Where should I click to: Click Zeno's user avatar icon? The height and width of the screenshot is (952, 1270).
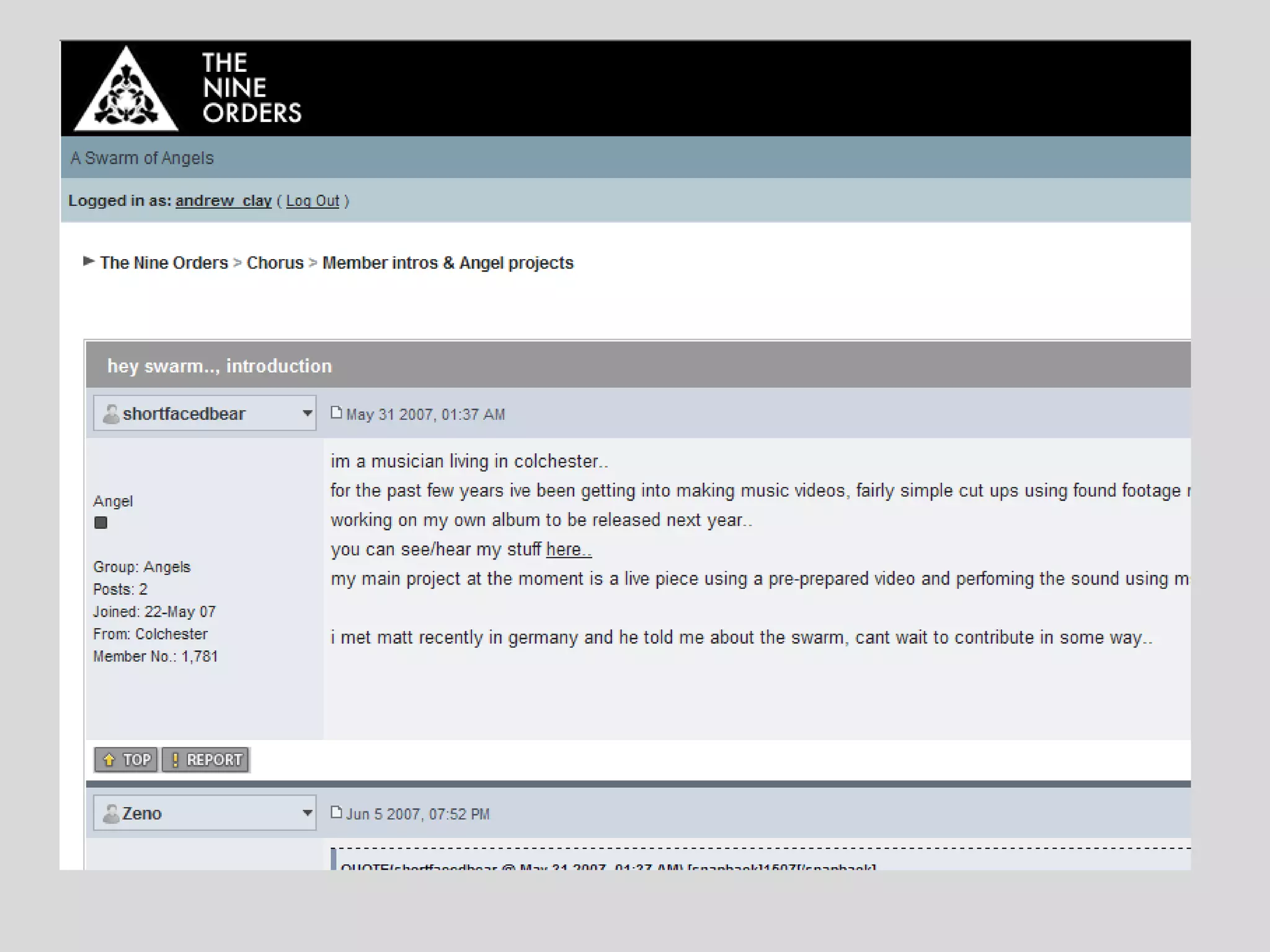click(111, 813)
